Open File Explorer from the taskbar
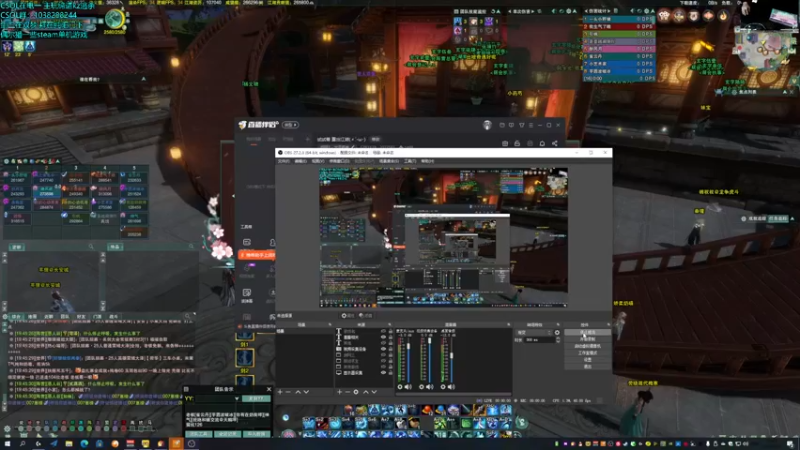Image resolution: width=800 pixels, height=450 pixels. click(x=69, y=444)
